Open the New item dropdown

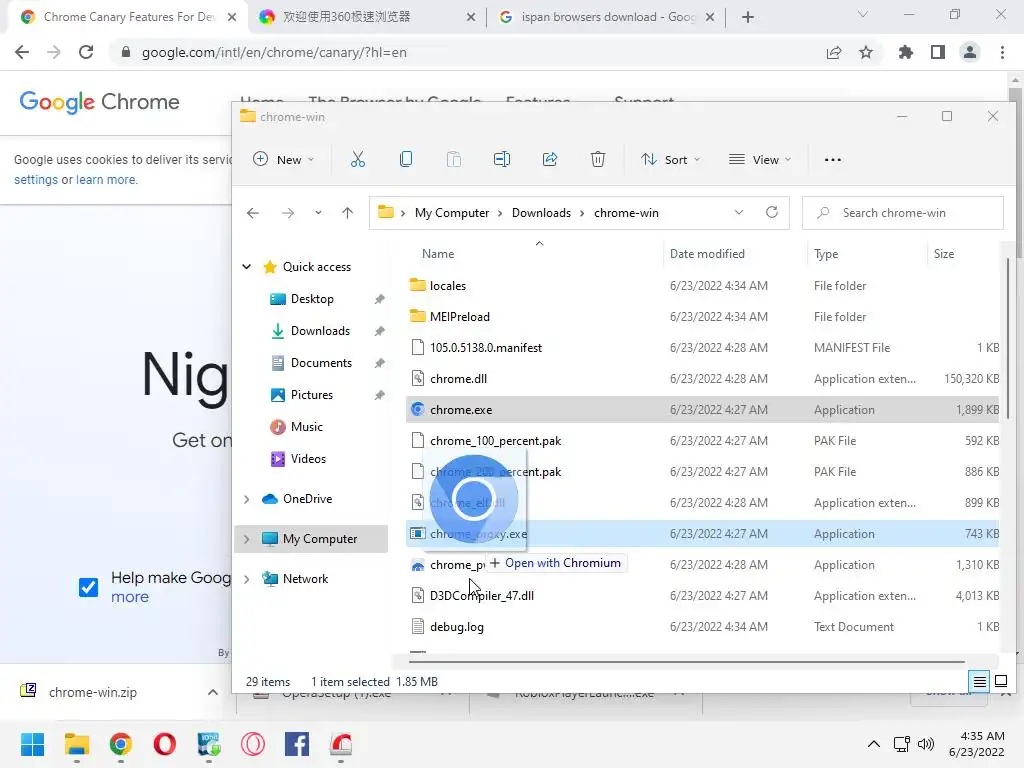[x=284, y=159]
